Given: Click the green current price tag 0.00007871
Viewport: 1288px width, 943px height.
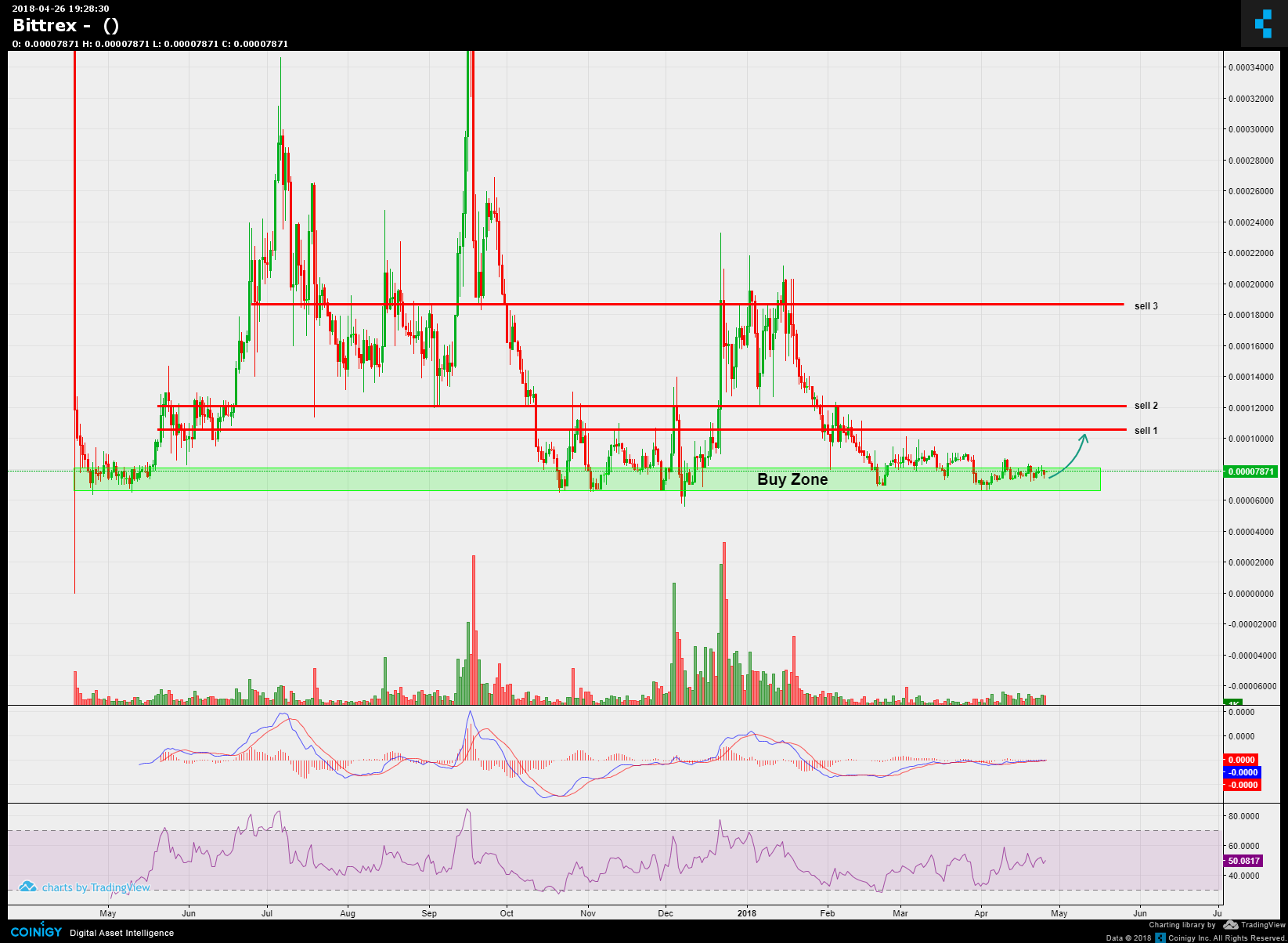Looking at the screenshot, I should (1250, 471).
